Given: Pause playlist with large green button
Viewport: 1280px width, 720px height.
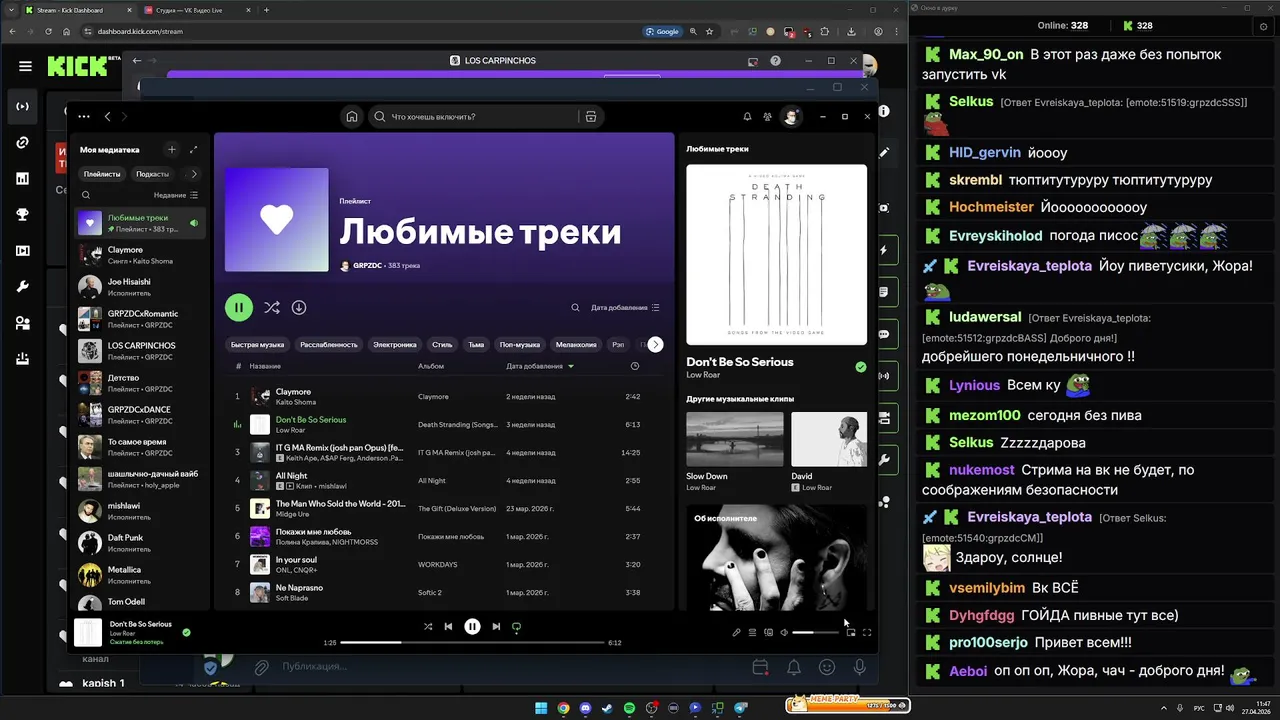Looking at the screenshot, I should click(x=239, y=308).
